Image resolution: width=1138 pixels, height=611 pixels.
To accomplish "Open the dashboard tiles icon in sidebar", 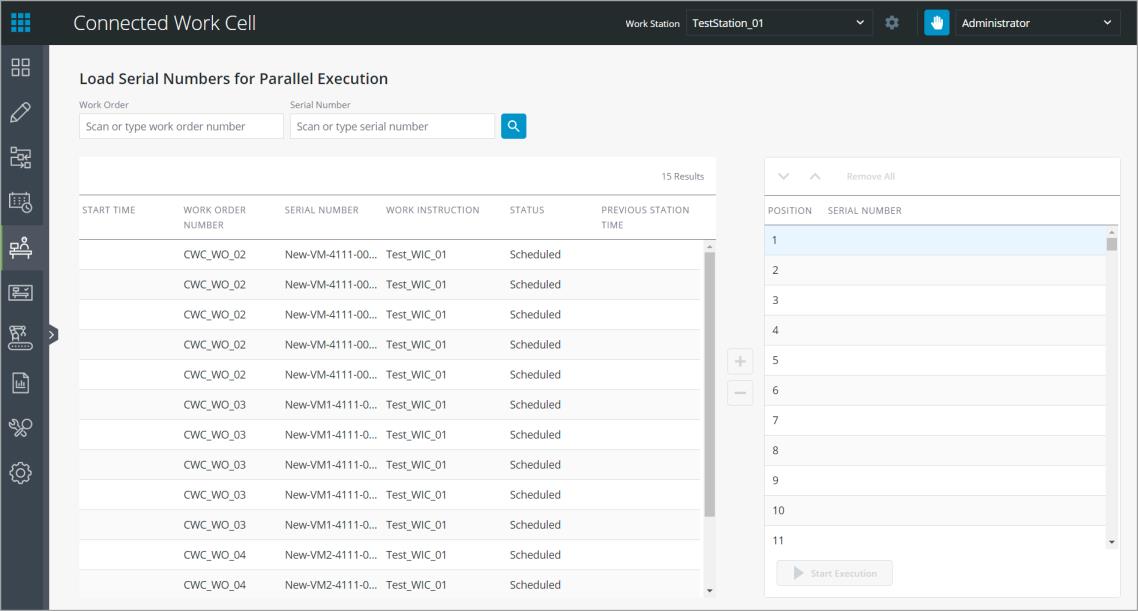I will point(20,67).
